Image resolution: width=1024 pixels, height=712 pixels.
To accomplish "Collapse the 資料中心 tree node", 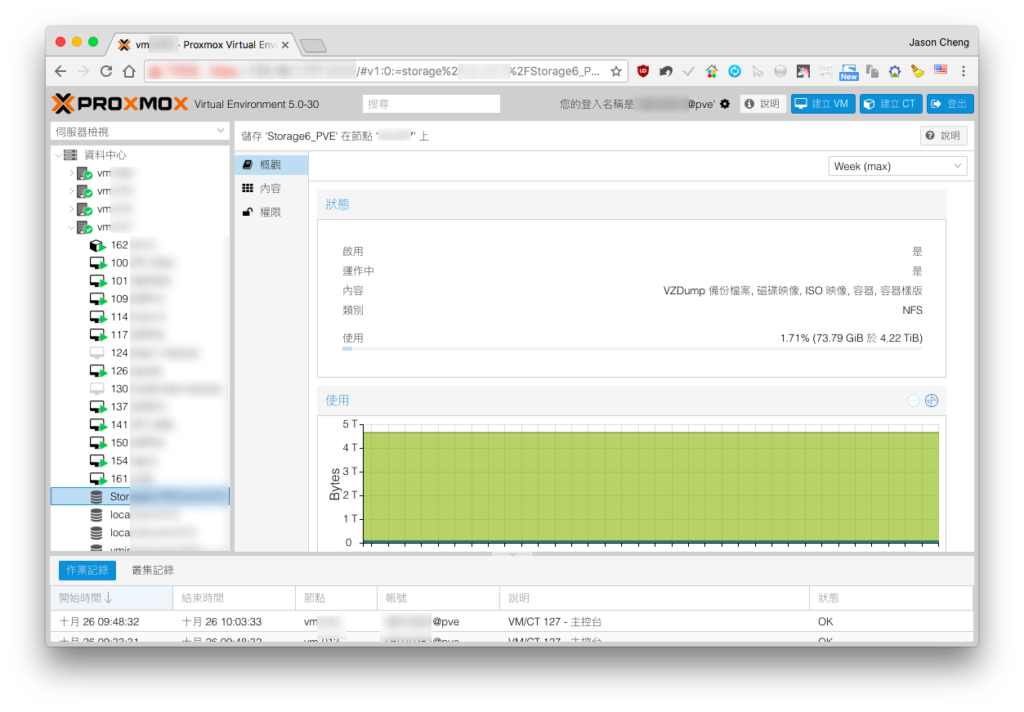I will [x=58, y=155].
